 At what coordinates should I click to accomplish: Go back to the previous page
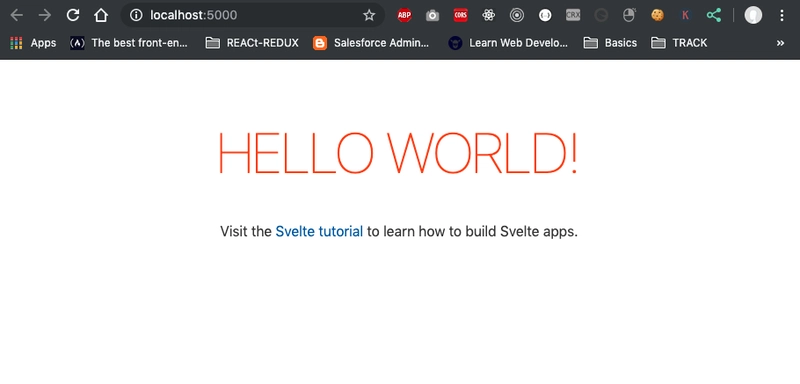tap(17, 15)
